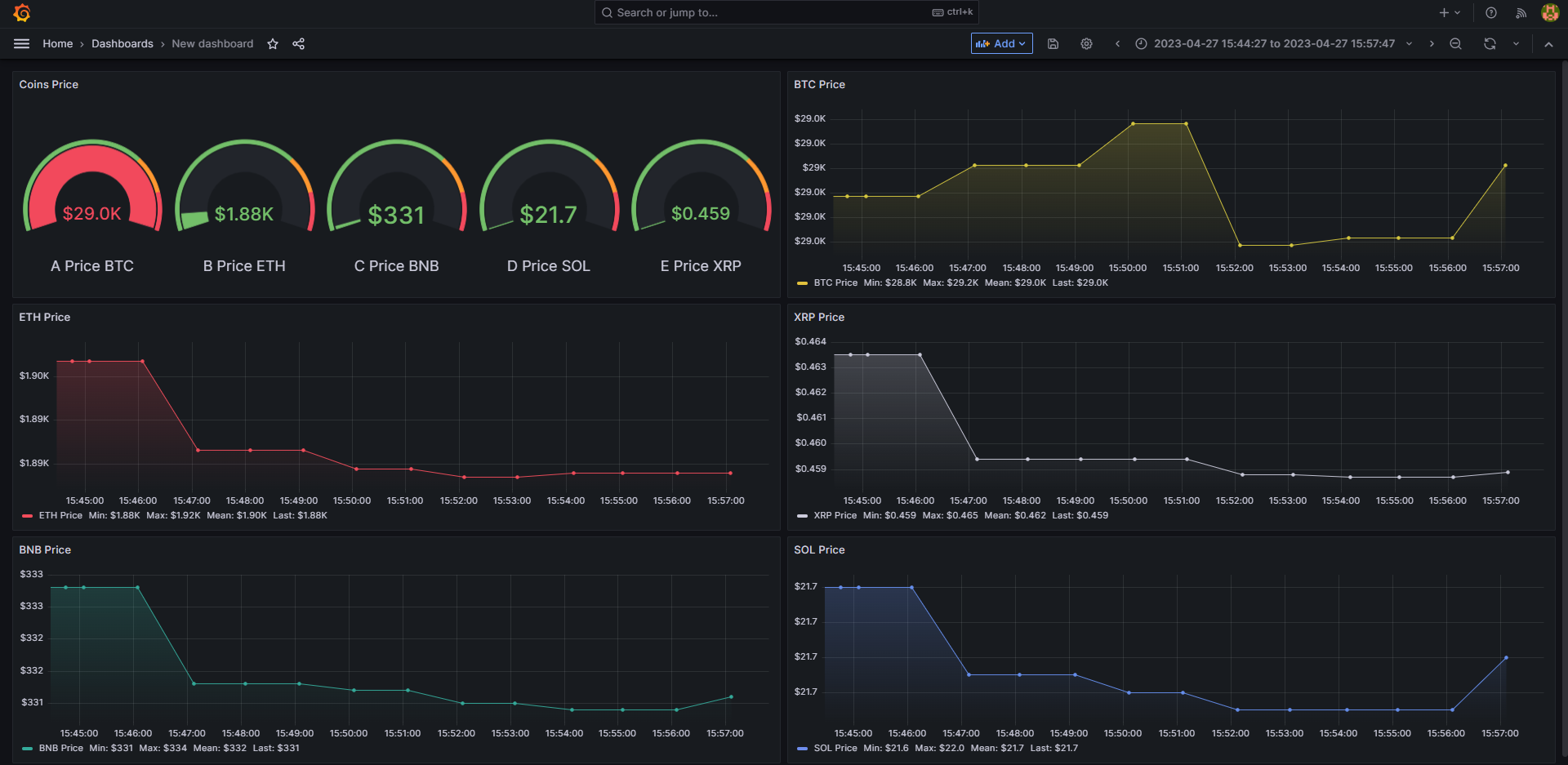Viewport: 1568px width, 765px height.
Task: Click the E Price XRP gauge label
Action: [x=701, y=266]
